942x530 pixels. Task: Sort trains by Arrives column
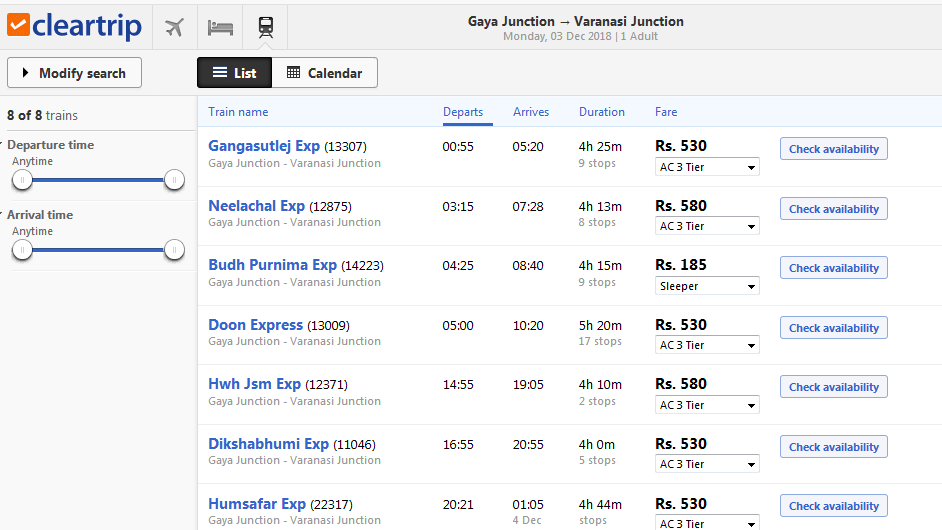coord(531,112)
